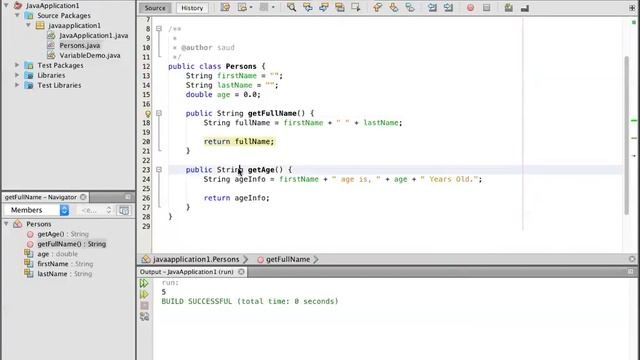Click Navigator filter toggle button icon
This screenshot has width=640, height=360.
pos(124,210)
